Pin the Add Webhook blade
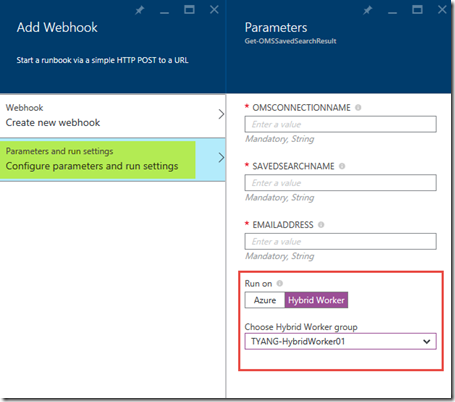 point(140,10)
